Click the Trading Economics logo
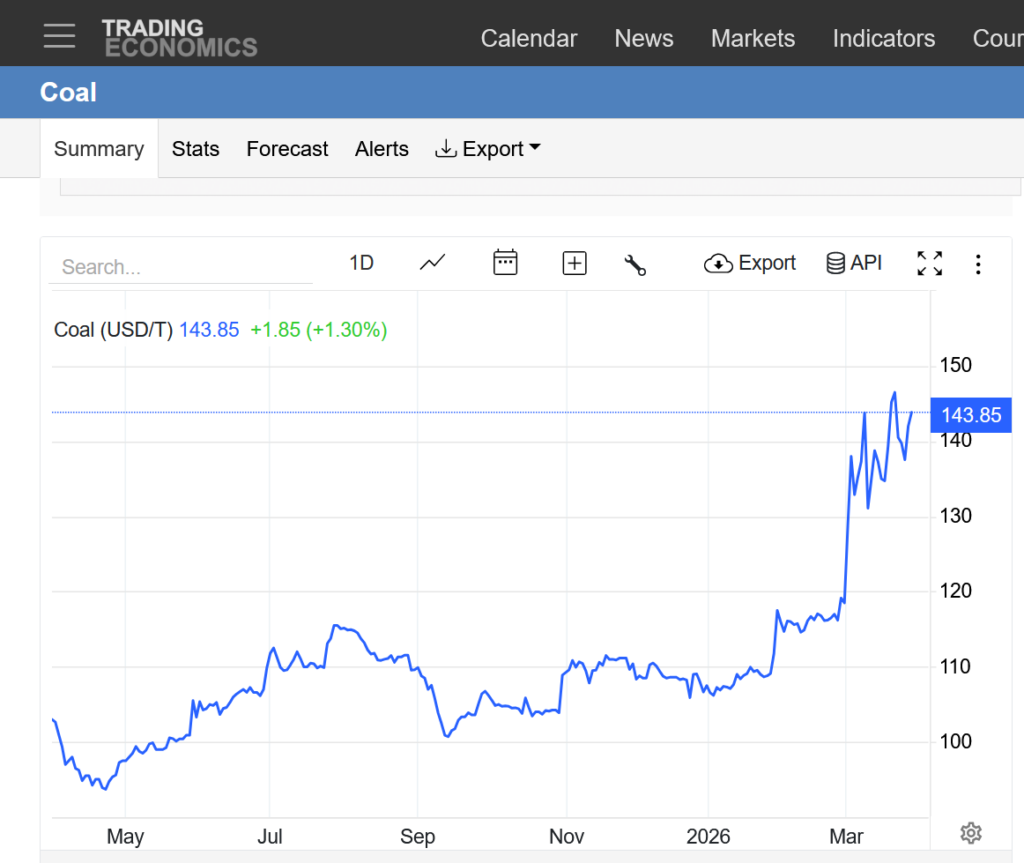The height and width of the screenshot is (863, 1024). pos(179,37)
